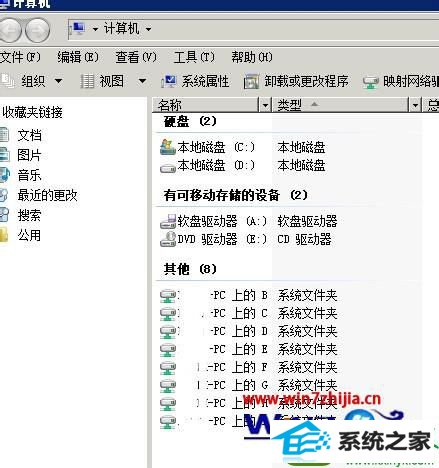
Task: Click the 系统属性 toolbar button label
Action: [x=205, y=81]
